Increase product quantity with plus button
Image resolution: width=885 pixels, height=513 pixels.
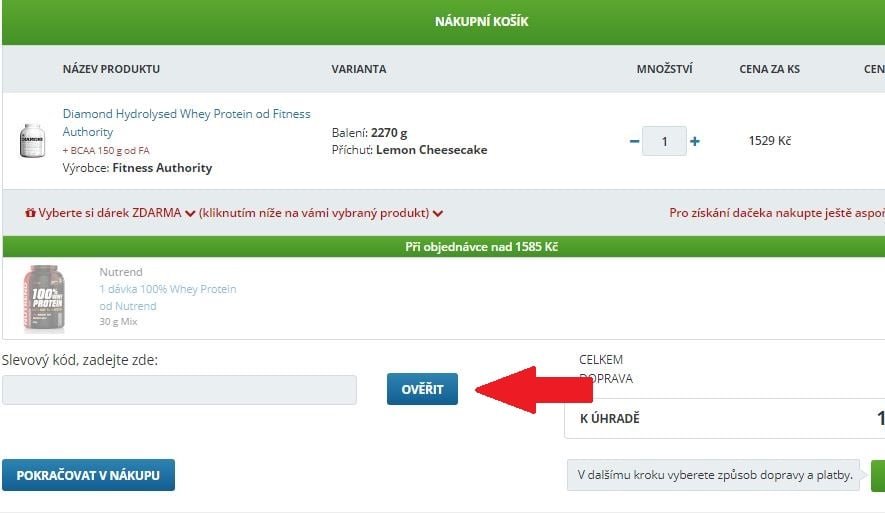coord(695,142)
